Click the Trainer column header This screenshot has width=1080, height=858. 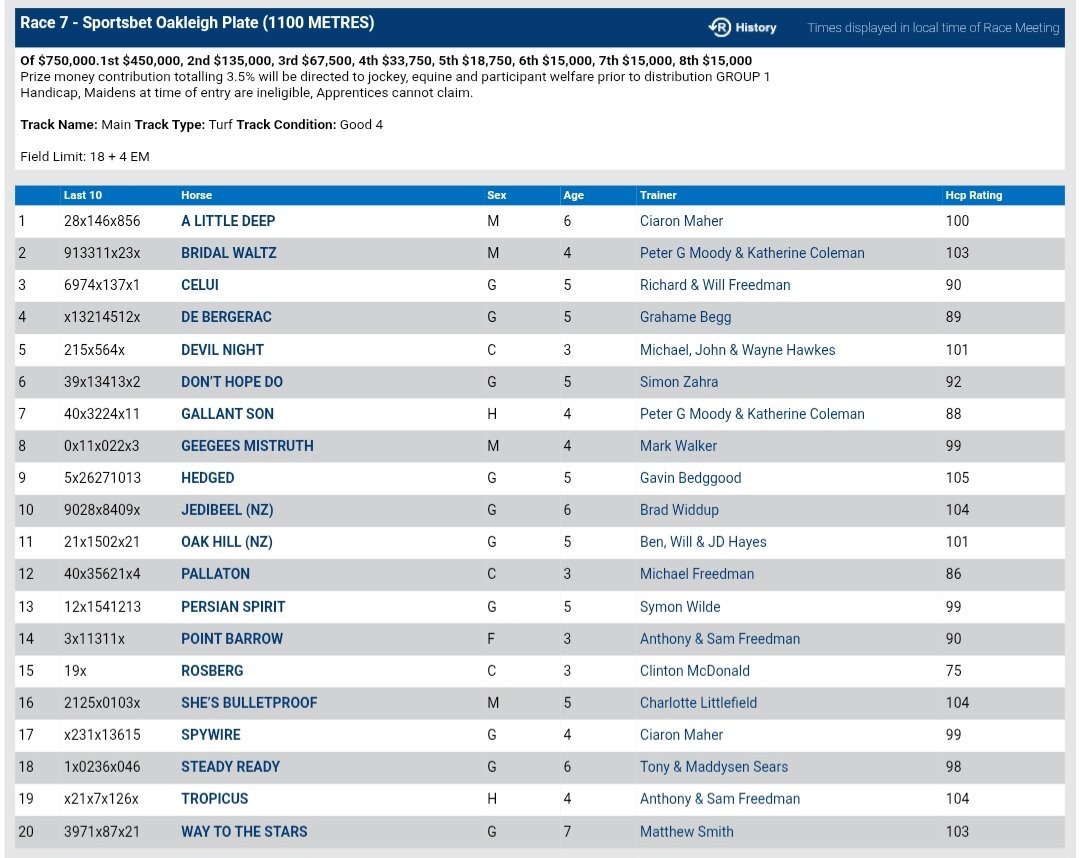pyautogui.click(x=658, y=195)
